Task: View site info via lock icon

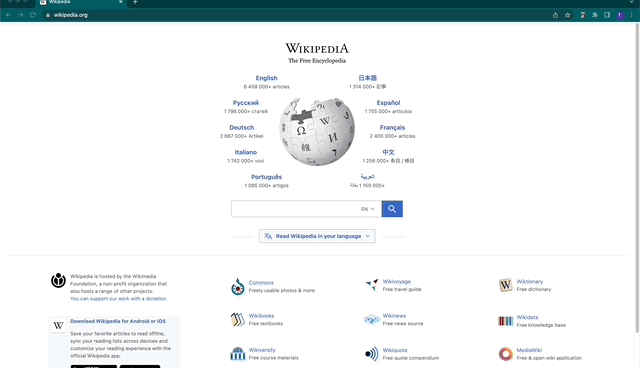Action: 48,15
